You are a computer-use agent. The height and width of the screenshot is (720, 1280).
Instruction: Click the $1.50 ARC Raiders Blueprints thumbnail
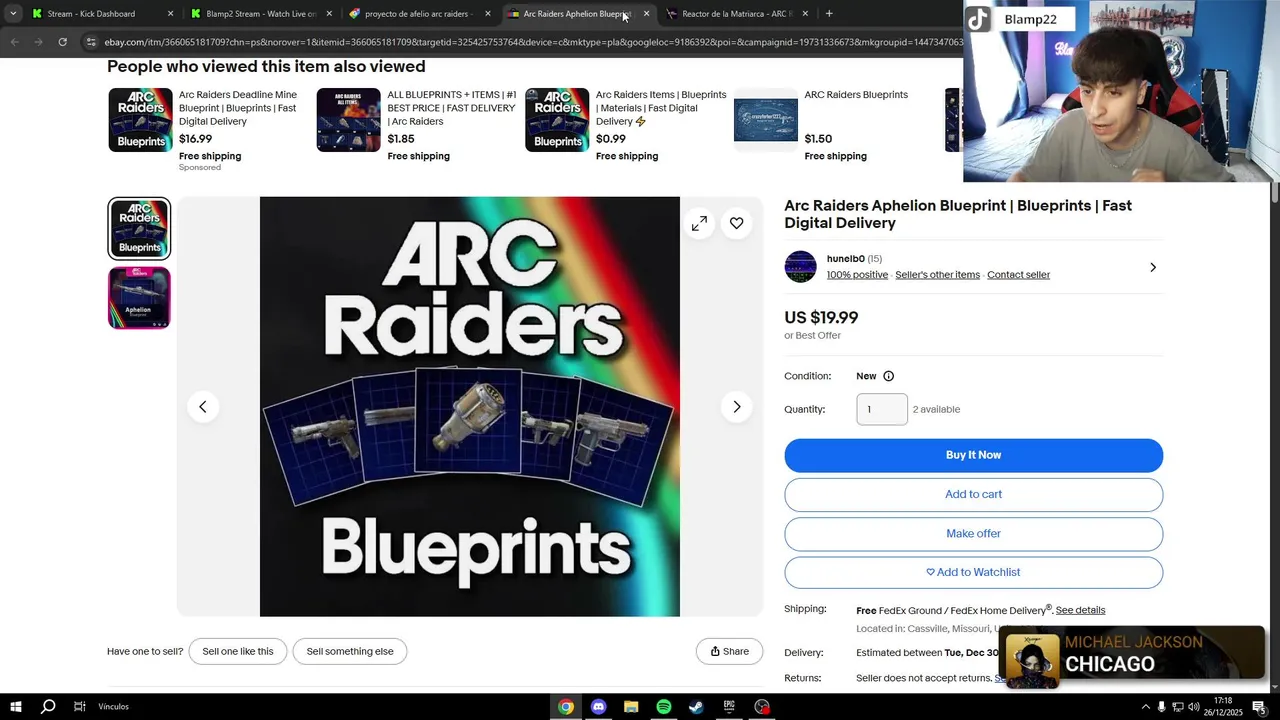pyautogui.click(x=766, y=120)
